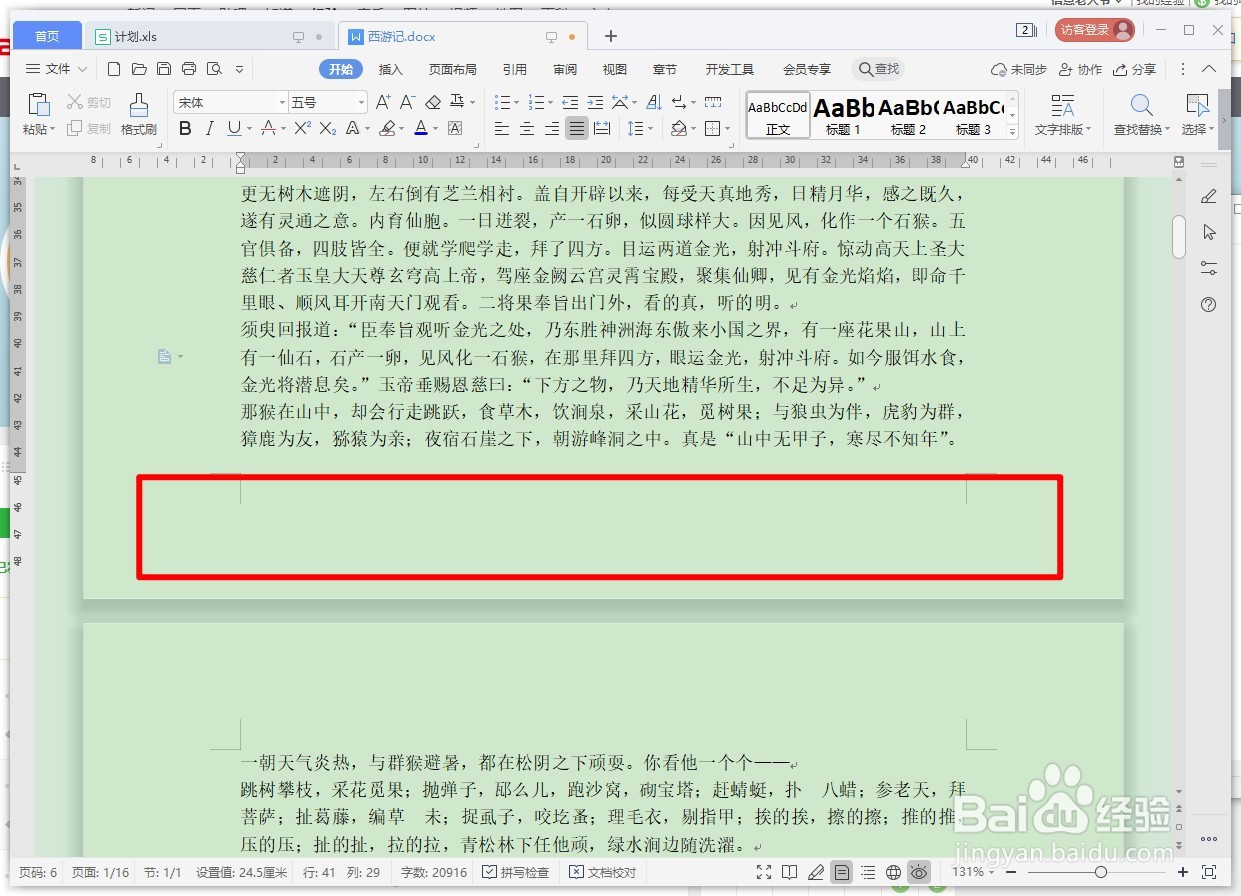Viewport: 1241px width, 896px height.
Task: Open help icon in right sidebar
Action: [x=1209, y=305]
